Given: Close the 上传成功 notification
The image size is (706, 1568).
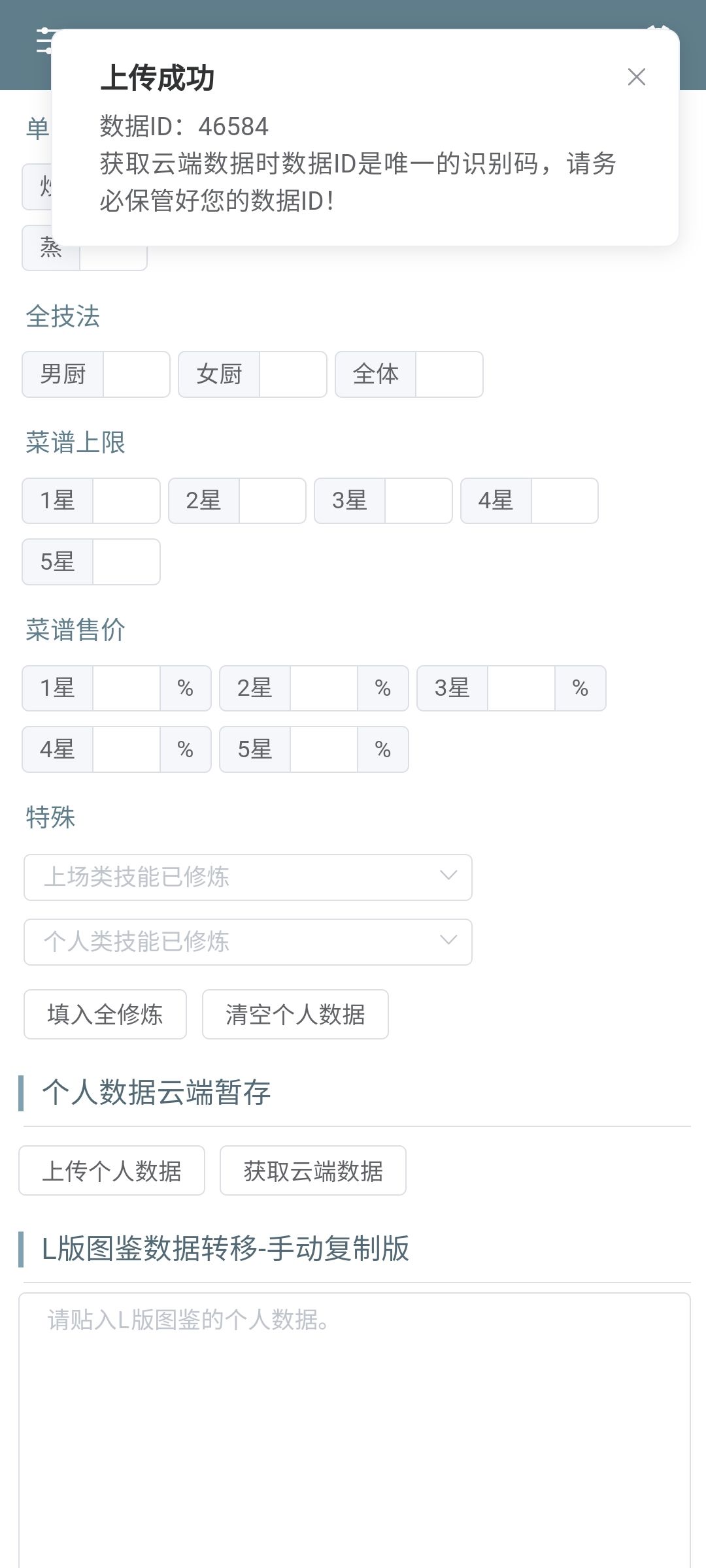Looking at the screenshot, I should point(636,77).
